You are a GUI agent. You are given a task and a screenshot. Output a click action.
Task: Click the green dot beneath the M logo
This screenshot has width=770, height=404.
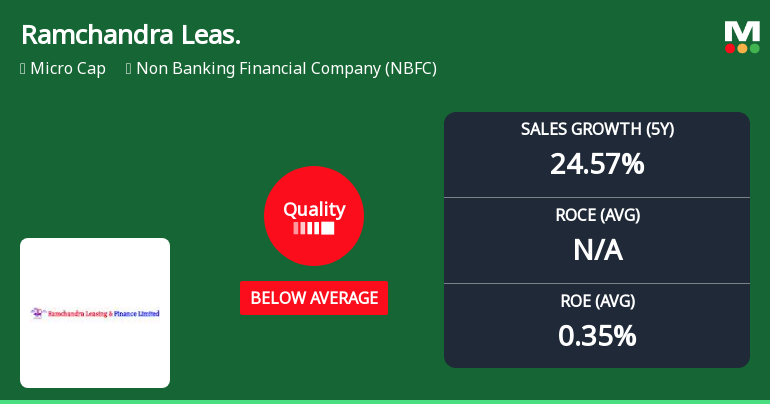pyautogui.click(x=755, y=48)
